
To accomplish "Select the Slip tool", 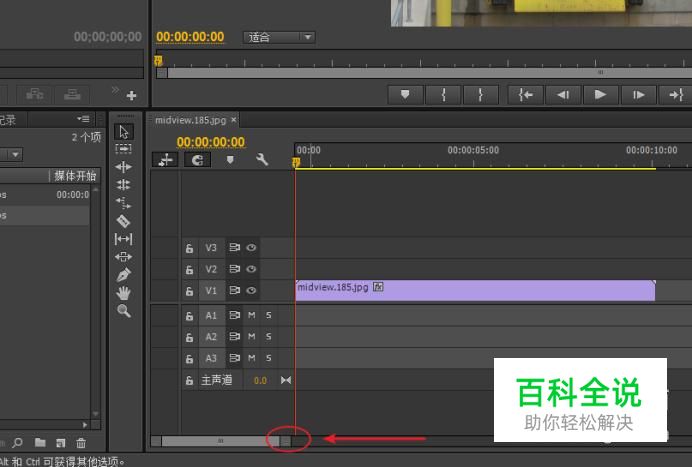I will pyautogui.click(x=124, y=239).
